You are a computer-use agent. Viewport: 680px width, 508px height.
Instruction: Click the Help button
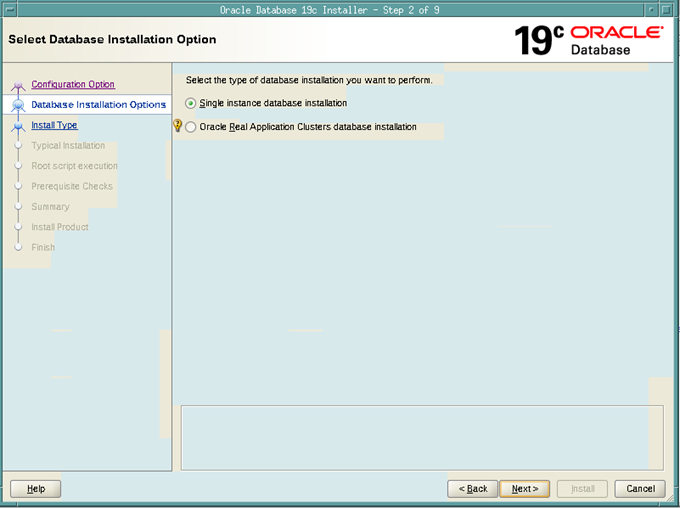(x=36, y=489)
